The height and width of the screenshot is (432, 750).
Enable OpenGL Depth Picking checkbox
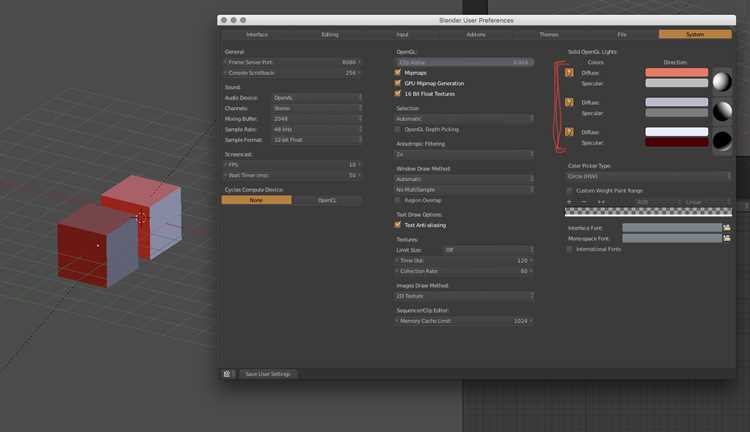click(397, 129)
